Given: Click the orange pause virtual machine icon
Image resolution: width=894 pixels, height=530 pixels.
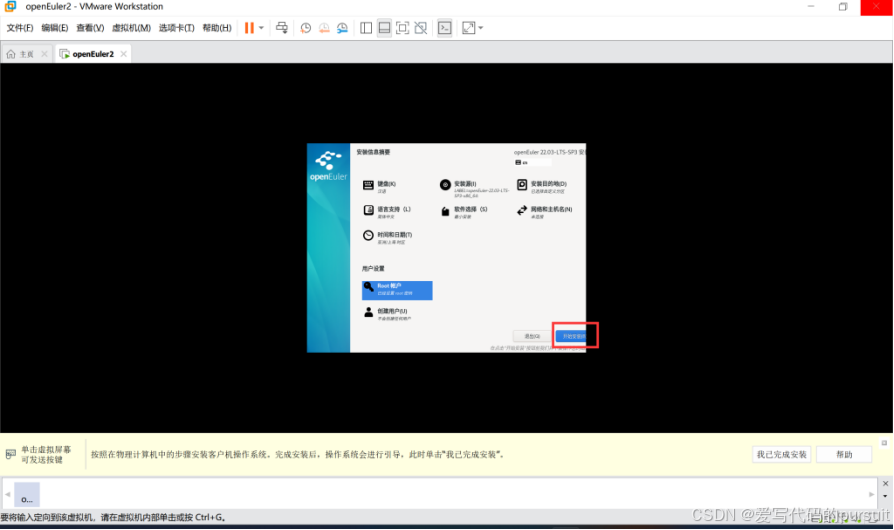Looking at the screenshot, I should pos(249,28).
